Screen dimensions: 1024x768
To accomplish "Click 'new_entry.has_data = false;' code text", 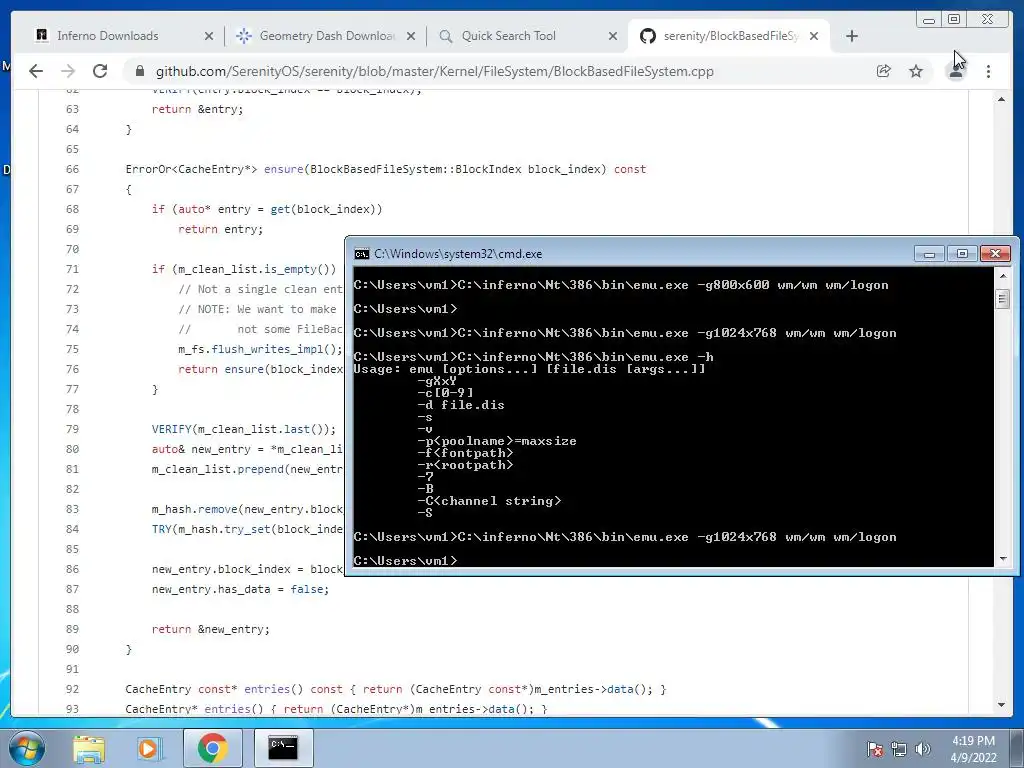I will click(240, 589).
